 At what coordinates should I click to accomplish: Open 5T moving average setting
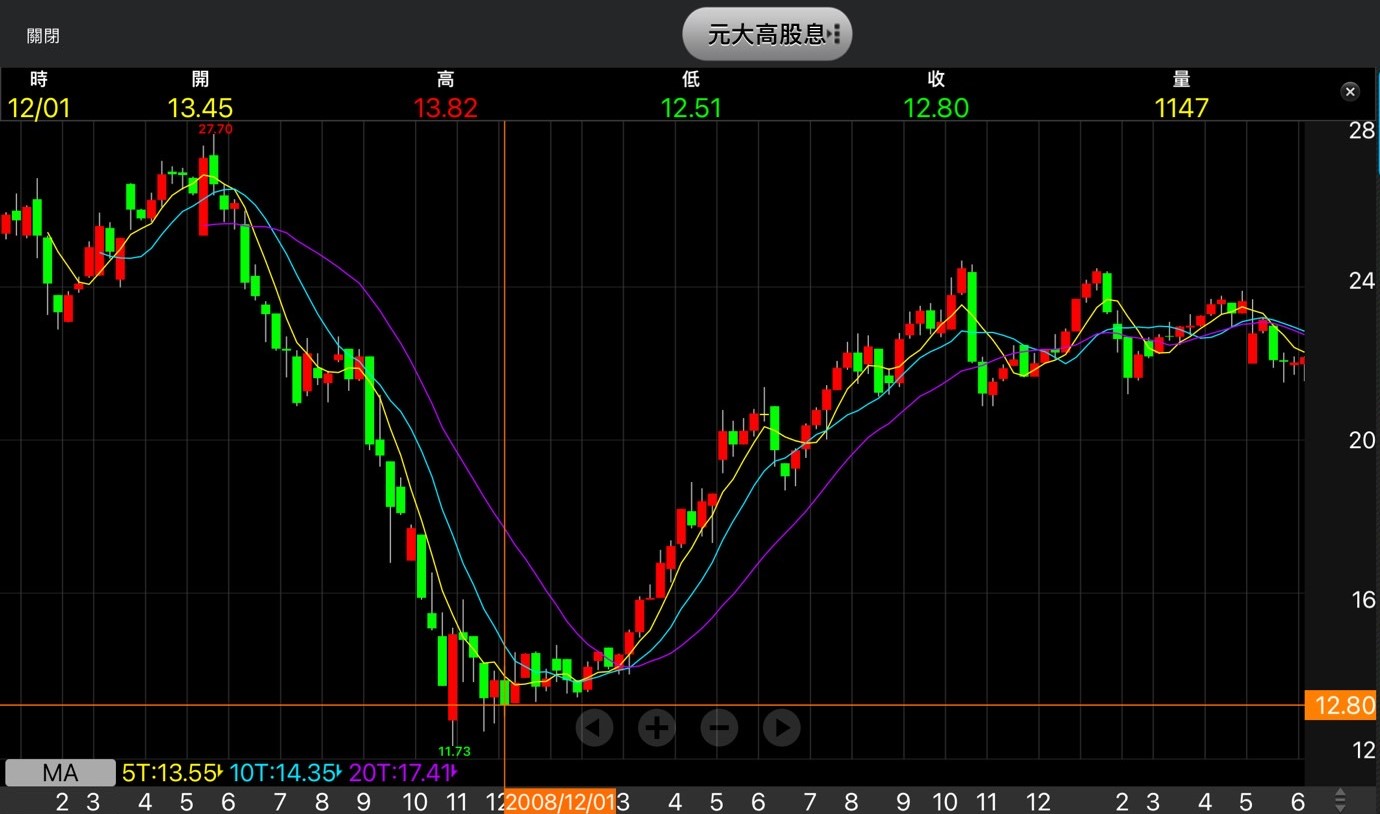pos(172,773)
